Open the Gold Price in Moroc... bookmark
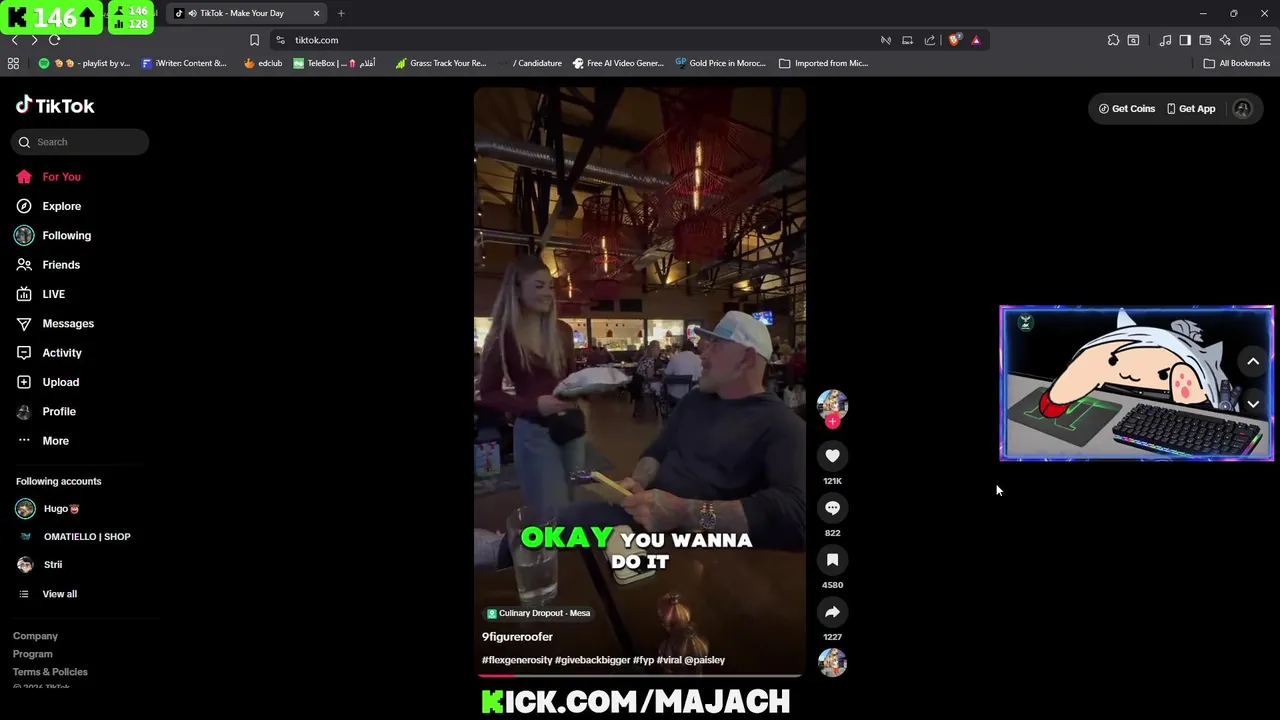This screenshot has width=1280, height=720. click(x=720, y=63)
